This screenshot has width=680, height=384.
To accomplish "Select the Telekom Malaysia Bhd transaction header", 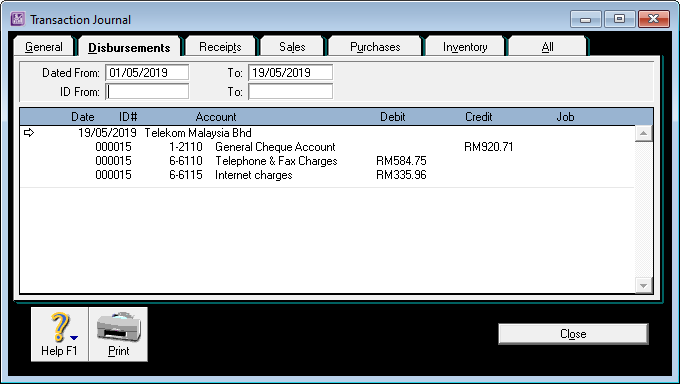I will (198, 133).
